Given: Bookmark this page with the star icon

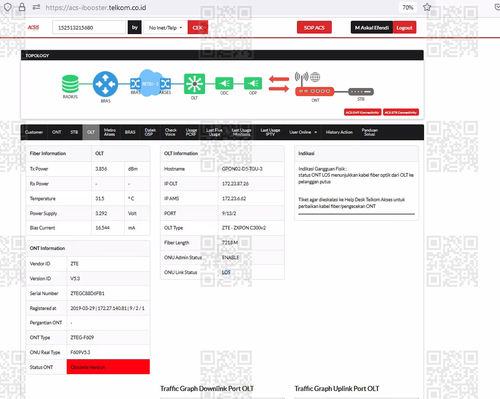Looking at the screenshot, I should point(427,7).
